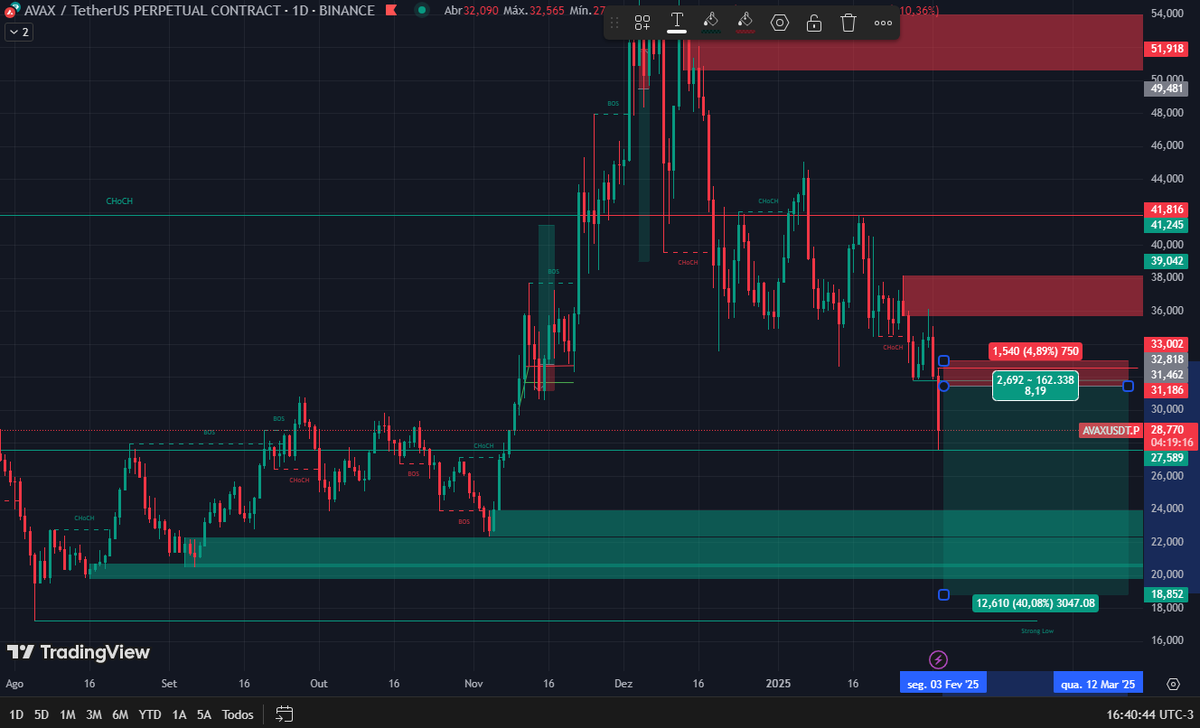Click the purple lightning event icon
The width and height of the screenshot is (1200, 728).
pyautogui.click(x=939, y=659)
